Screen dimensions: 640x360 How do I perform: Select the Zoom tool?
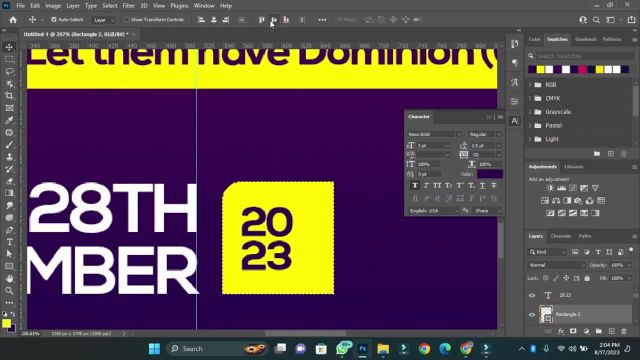[9, 291]
